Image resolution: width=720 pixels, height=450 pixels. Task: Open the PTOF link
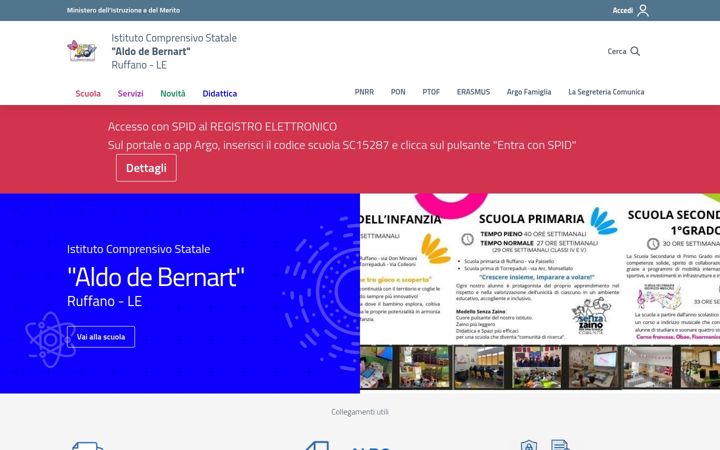pos(431,92)
